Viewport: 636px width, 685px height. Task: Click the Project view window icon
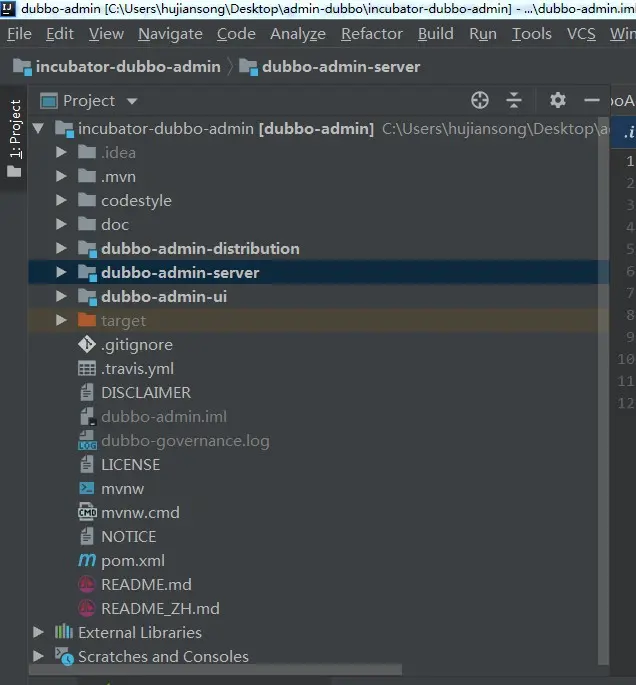click(x=48, y=101)
